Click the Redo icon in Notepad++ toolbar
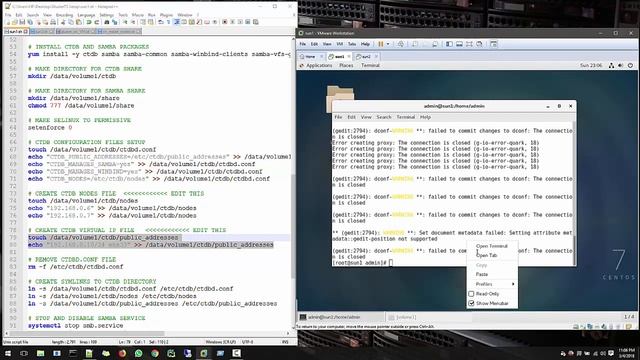This screenshot has height=360, width=640. 97,22
